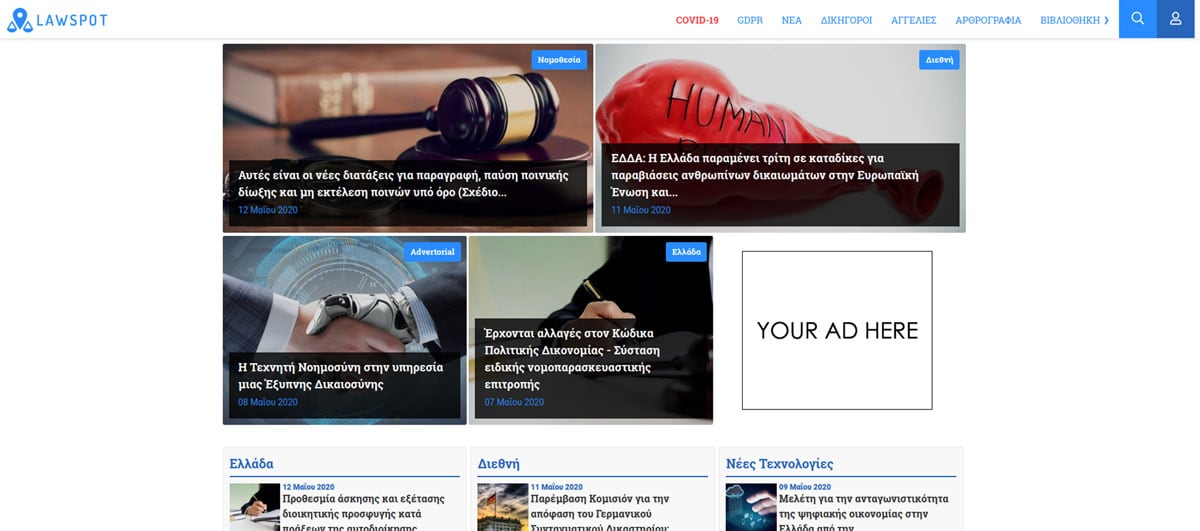Open article about νέες διατάξεις για παραγραφή
Screen dimensions: 1200x531
(x=403, y=183)
